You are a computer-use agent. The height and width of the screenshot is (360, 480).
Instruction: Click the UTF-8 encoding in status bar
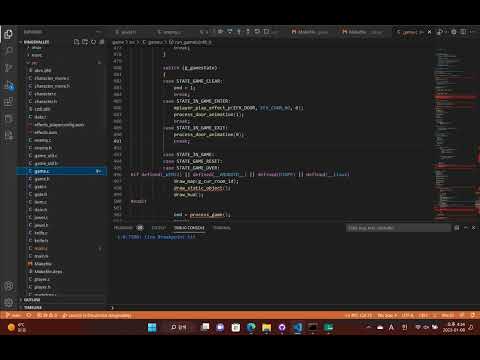[x=407, y=315]
